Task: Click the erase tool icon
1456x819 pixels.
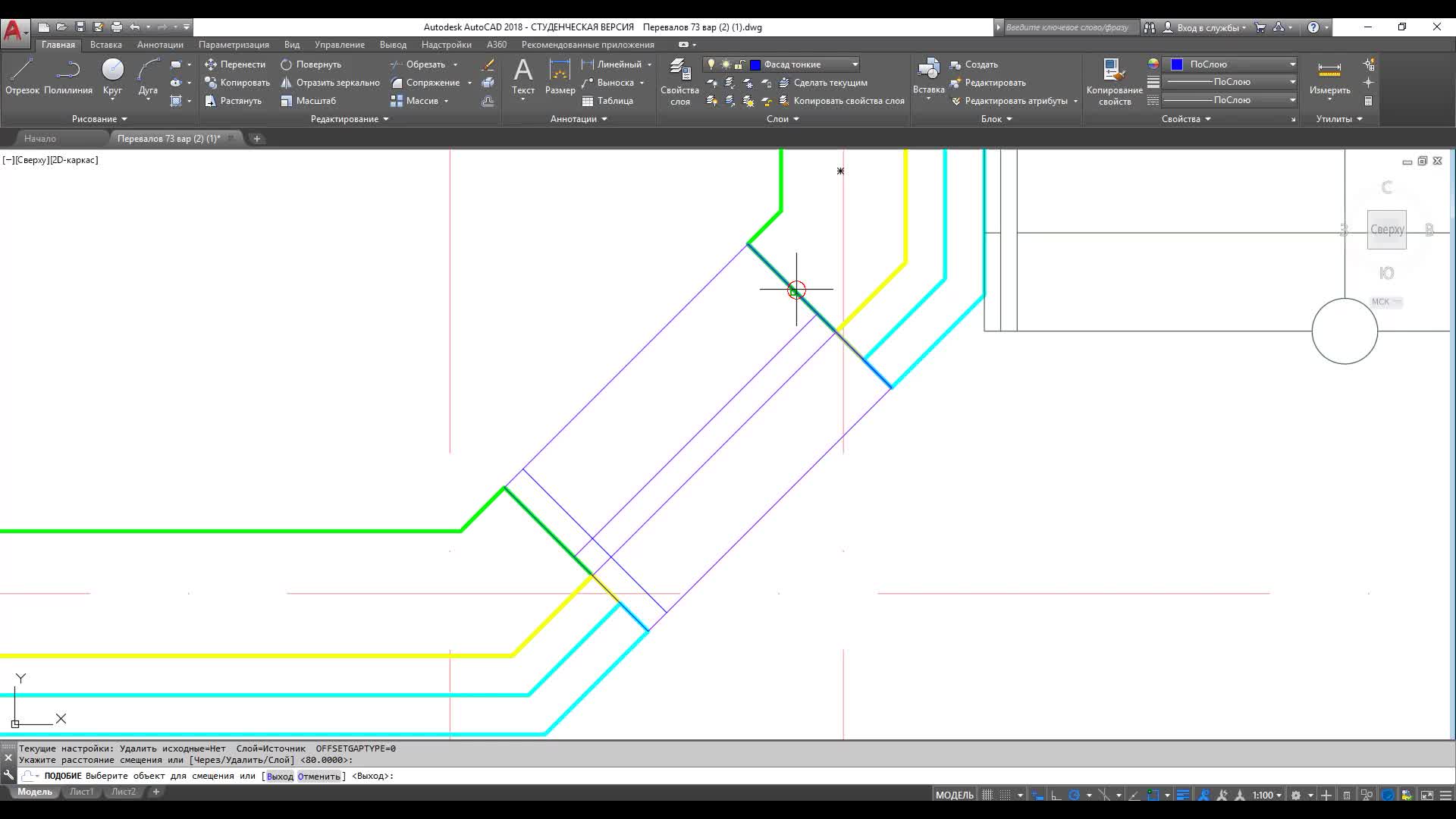Action: pyautogui.click(x=488, y=64)
